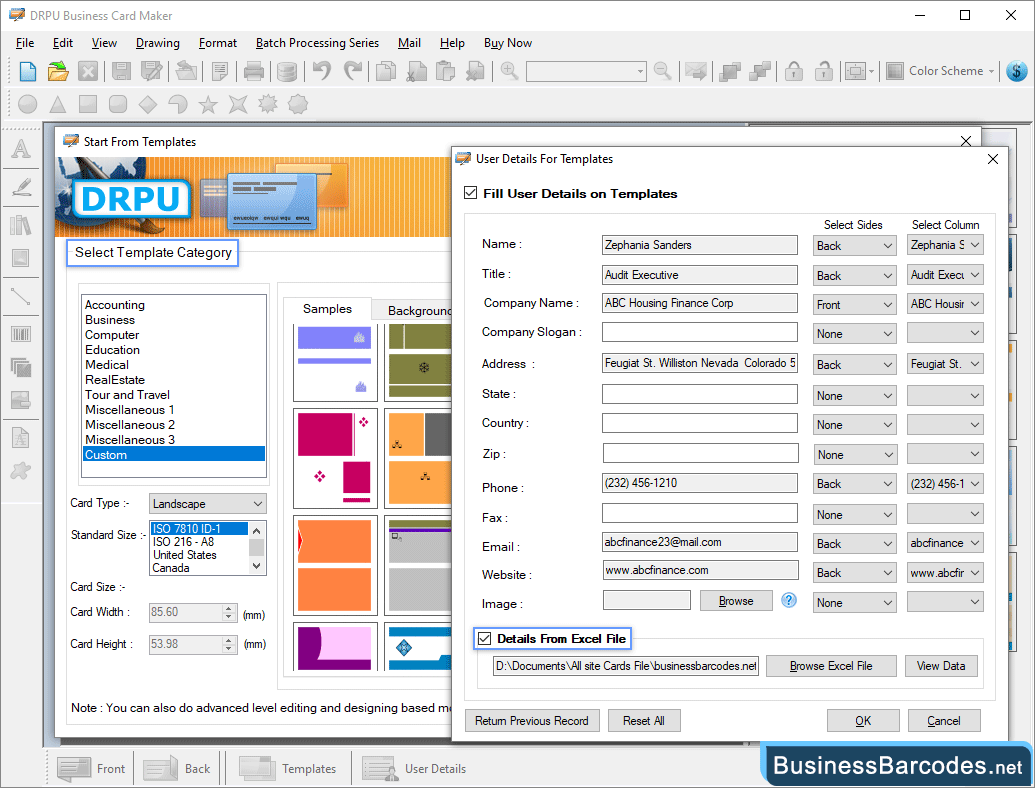The width and height of the screenshot is (1035, 788).
Task: Toggle Details From Excel File checkbox
Action: (x=484, y=638)
